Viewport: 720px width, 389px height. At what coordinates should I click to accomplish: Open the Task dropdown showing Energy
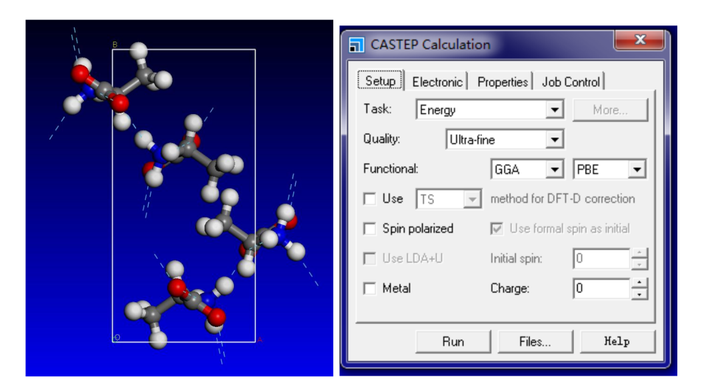point(490,110)
